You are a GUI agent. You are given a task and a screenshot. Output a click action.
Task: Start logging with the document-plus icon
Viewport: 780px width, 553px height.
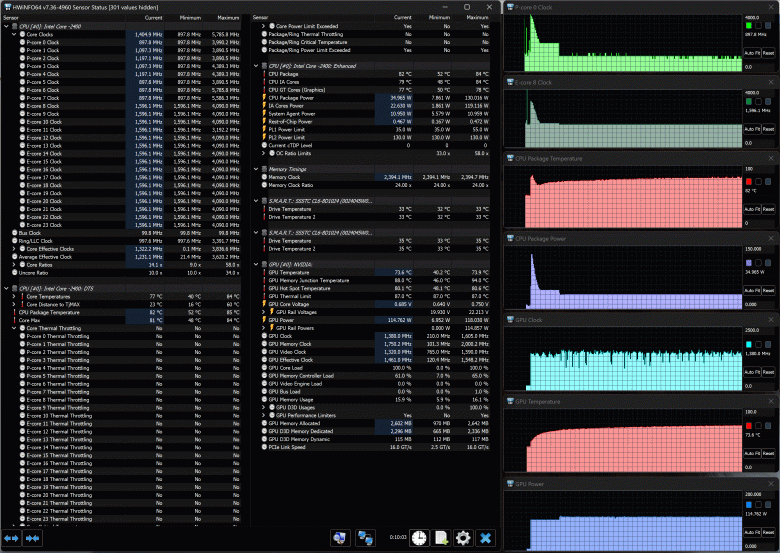click(x=441, y=538)
